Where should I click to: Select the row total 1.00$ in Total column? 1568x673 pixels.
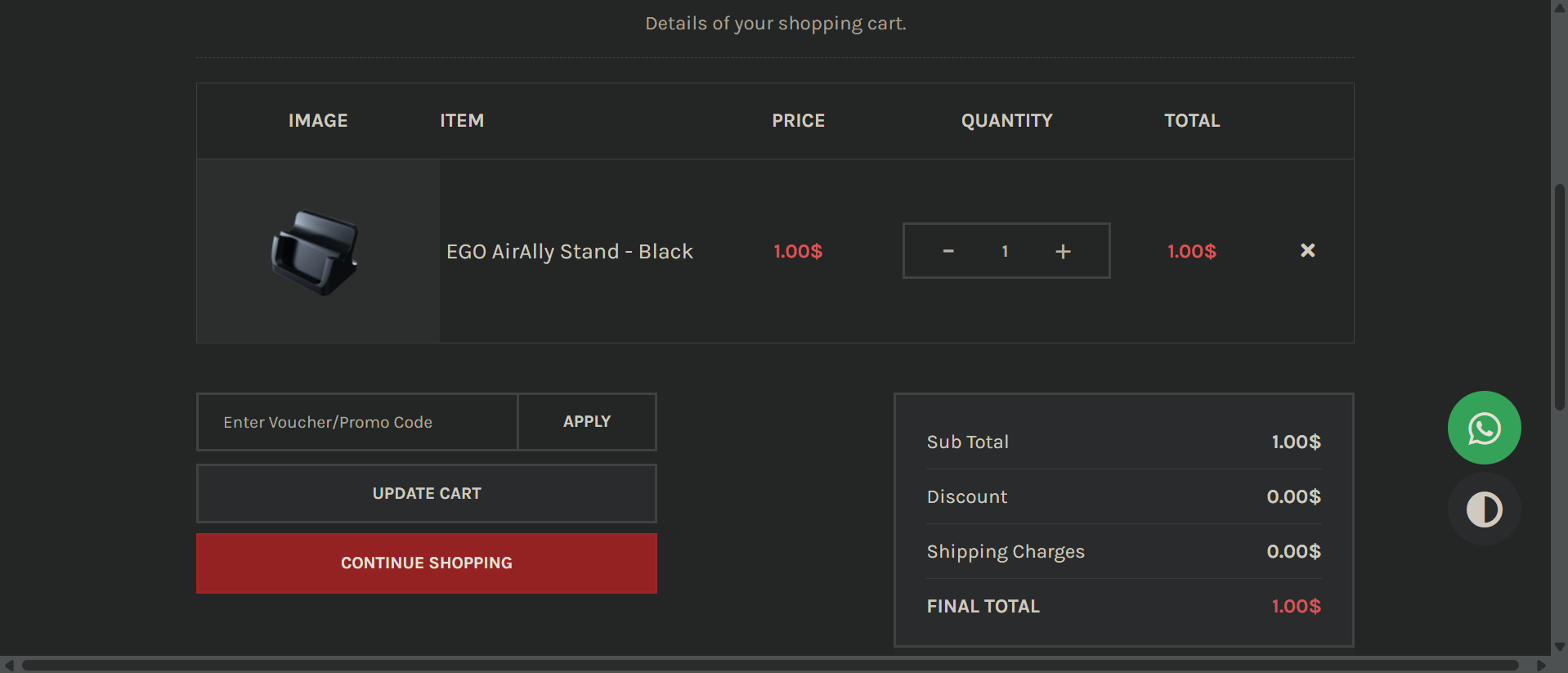pyautogui.click(x=1192, y=251)
